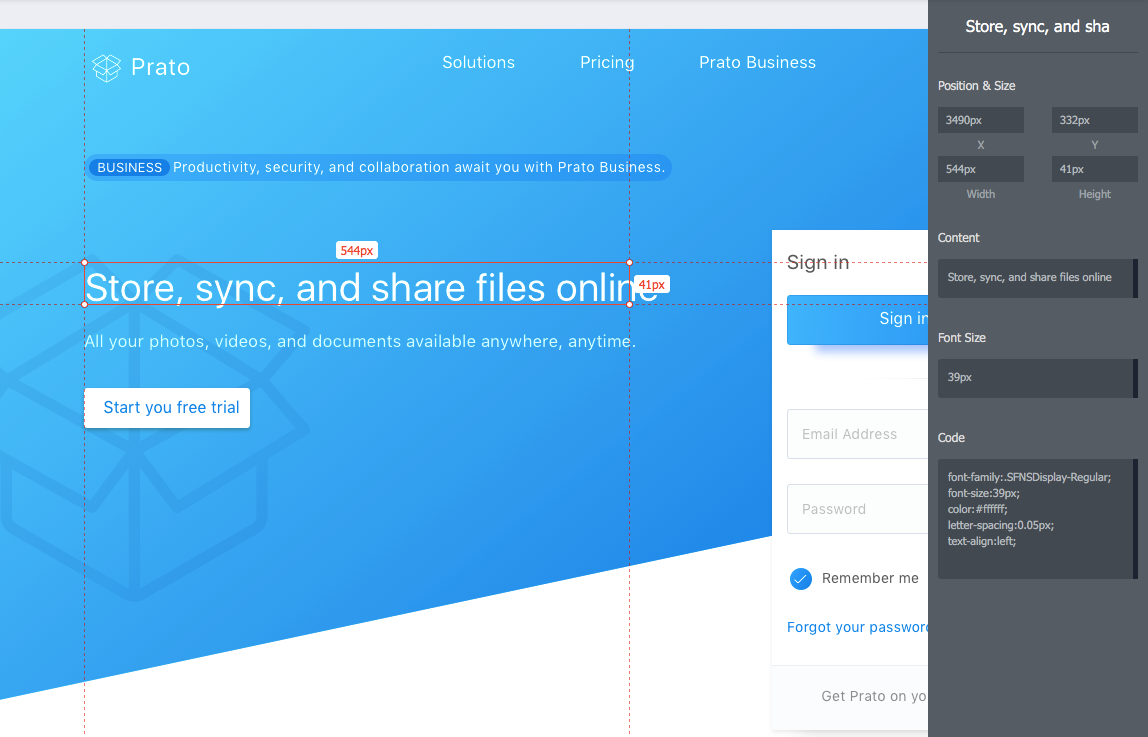This screenshot has width=1148, height=737.
Task: Click the blue Sign in button
Action: click(x=857, y=319)
